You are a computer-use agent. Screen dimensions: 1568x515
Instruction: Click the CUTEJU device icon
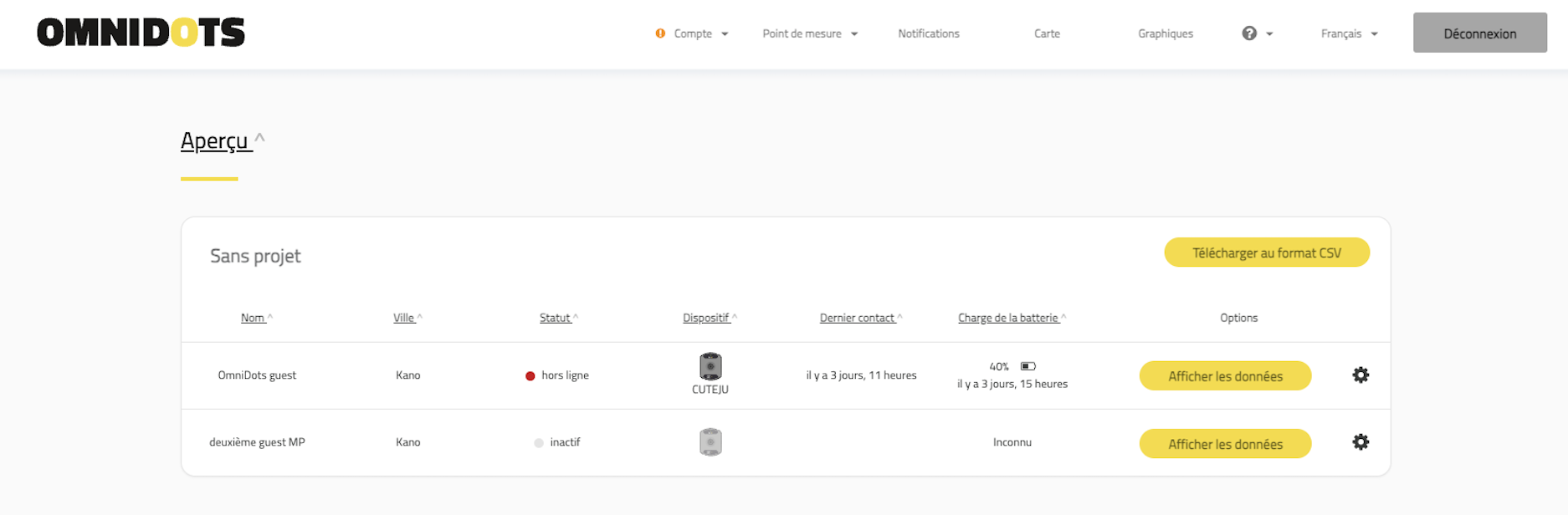click(x=710, y=367)
